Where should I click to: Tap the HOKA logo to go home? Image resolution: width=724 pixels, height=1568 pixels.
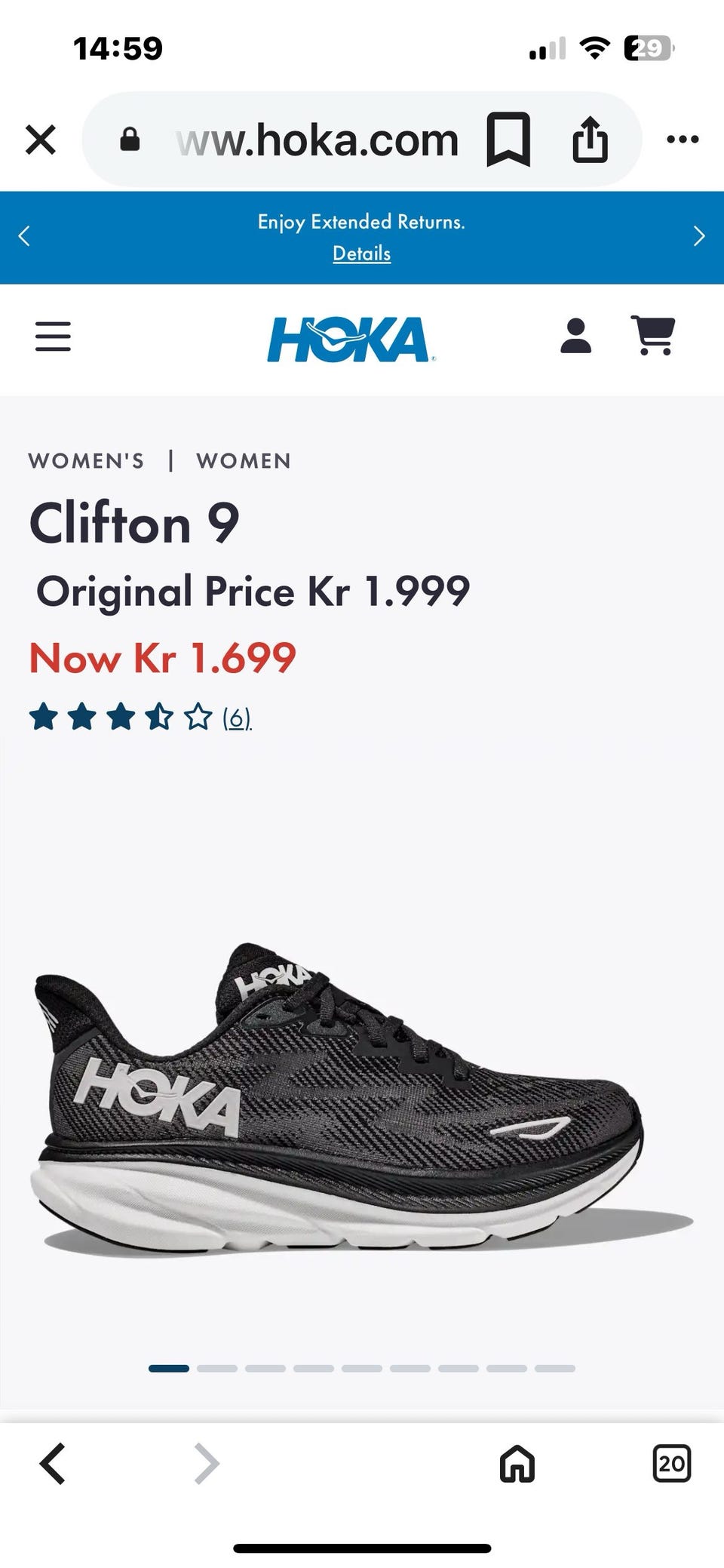click(351, 339)
